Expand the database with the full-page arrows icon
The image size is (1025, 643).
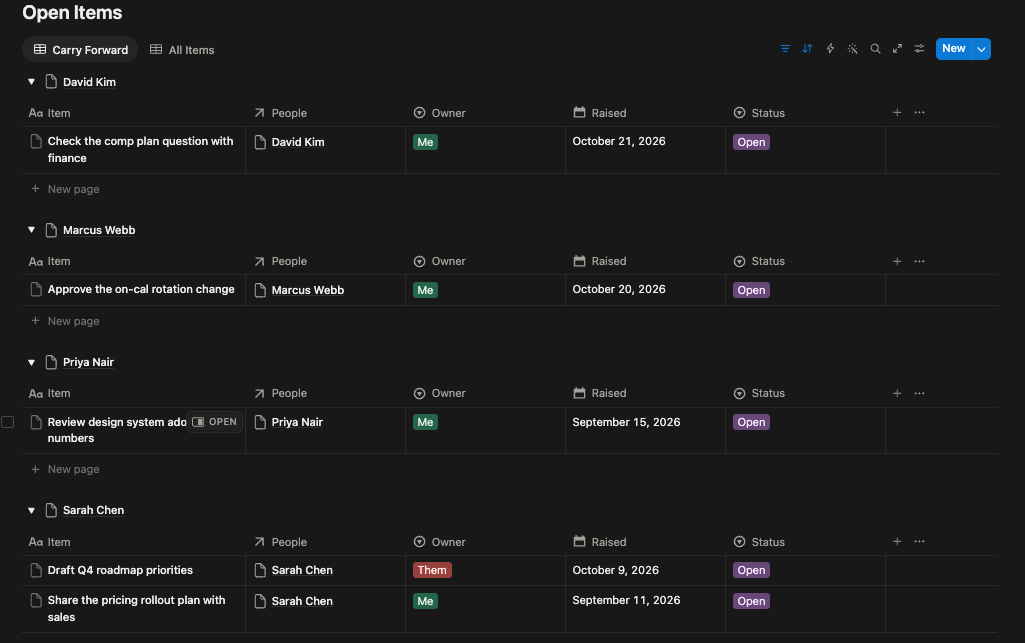coord(898,49)
